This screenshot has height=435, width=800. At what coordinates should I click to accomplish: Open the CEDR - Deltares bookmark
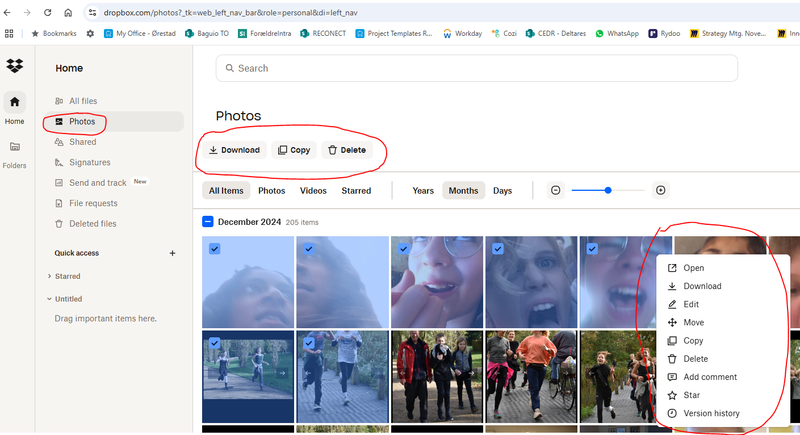point(556,34)
